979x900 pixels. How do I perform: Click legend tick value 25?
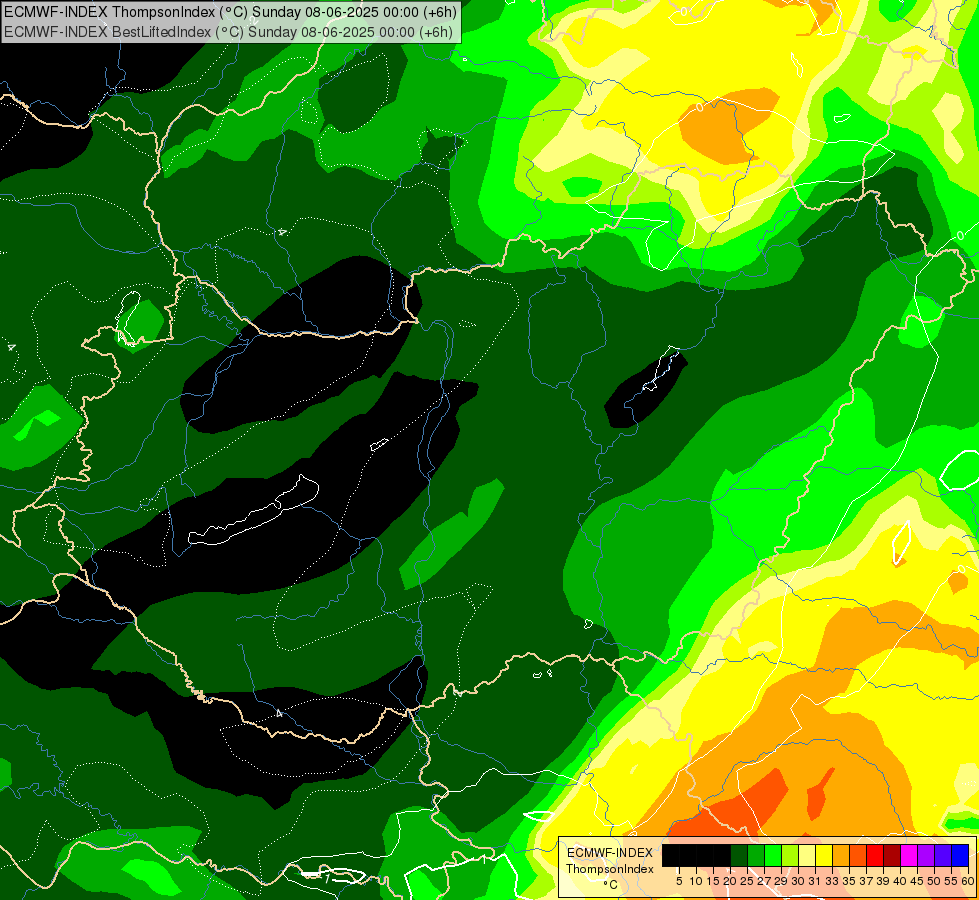click(747, 881)
